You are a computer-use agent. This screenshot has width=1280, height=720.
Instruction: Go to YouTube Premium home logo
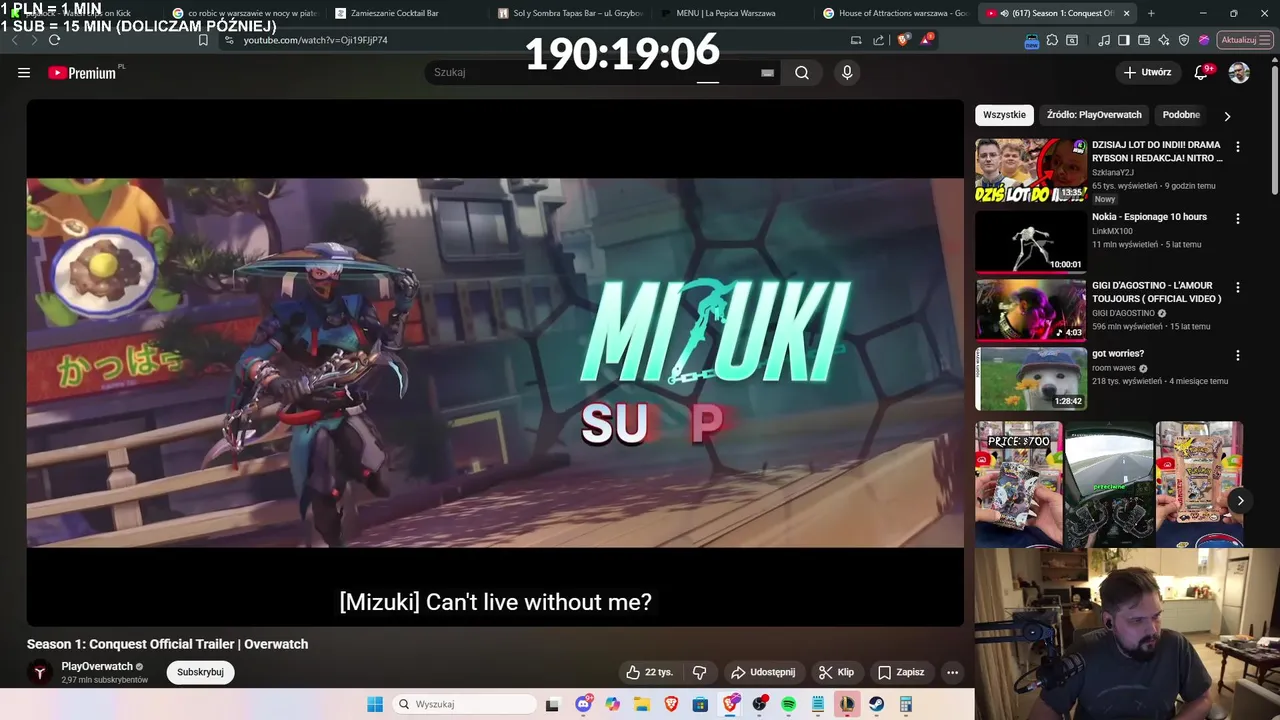(x=84, y=72)
